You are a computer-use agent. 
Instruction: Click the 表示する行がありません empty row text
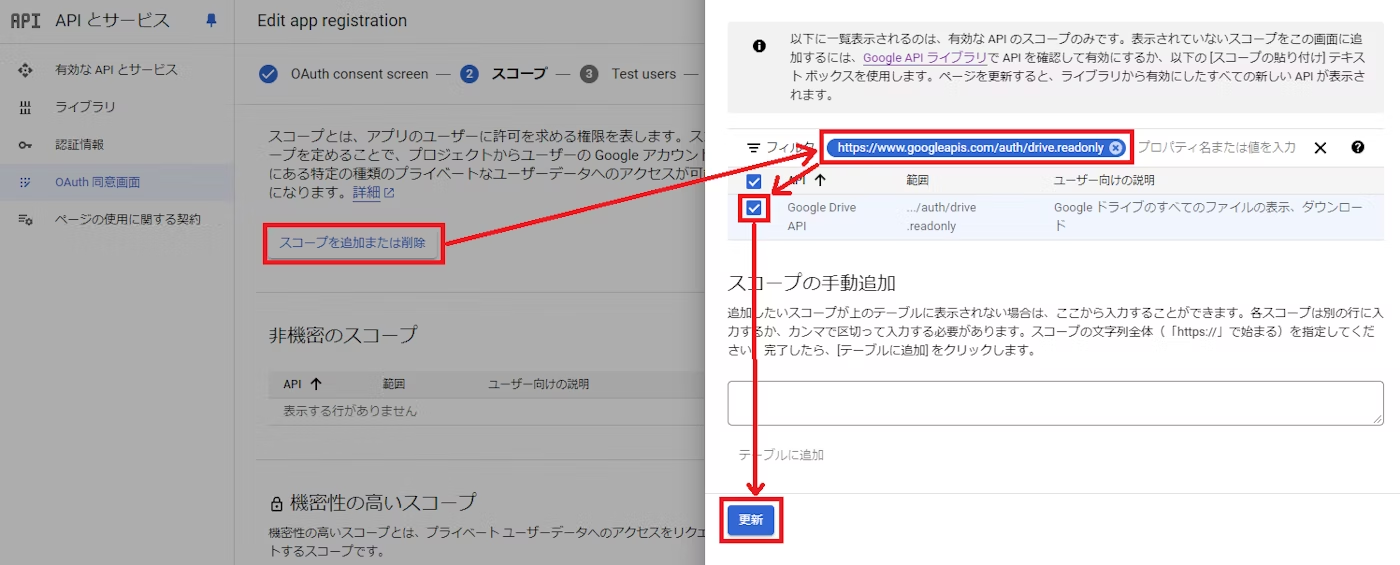point(350,411)
